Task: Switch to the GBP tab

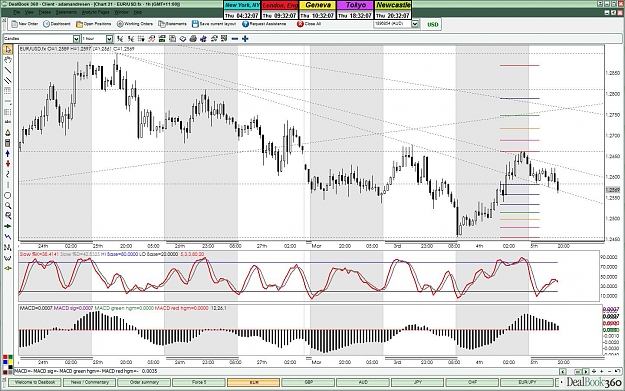Action: click(308, 382)
